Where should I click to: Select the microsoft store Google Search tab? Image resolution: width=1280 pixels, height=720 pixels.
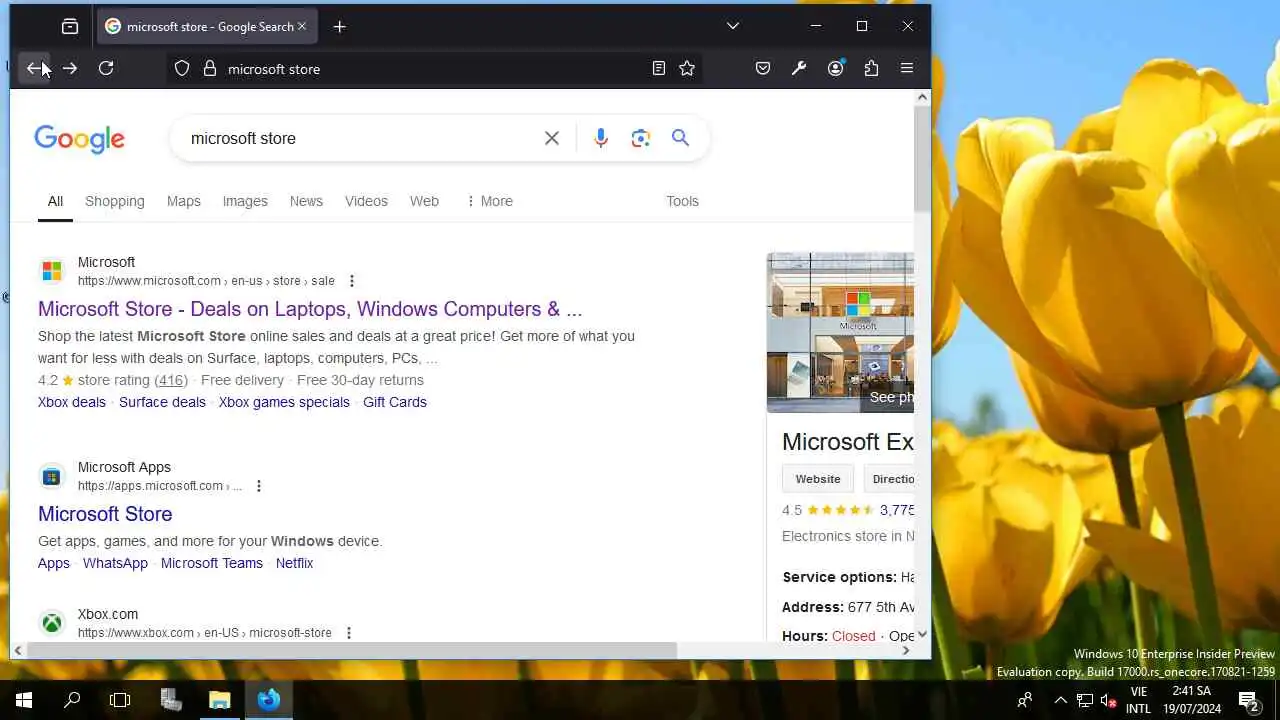pyautogui.click(x=207, y=27)
